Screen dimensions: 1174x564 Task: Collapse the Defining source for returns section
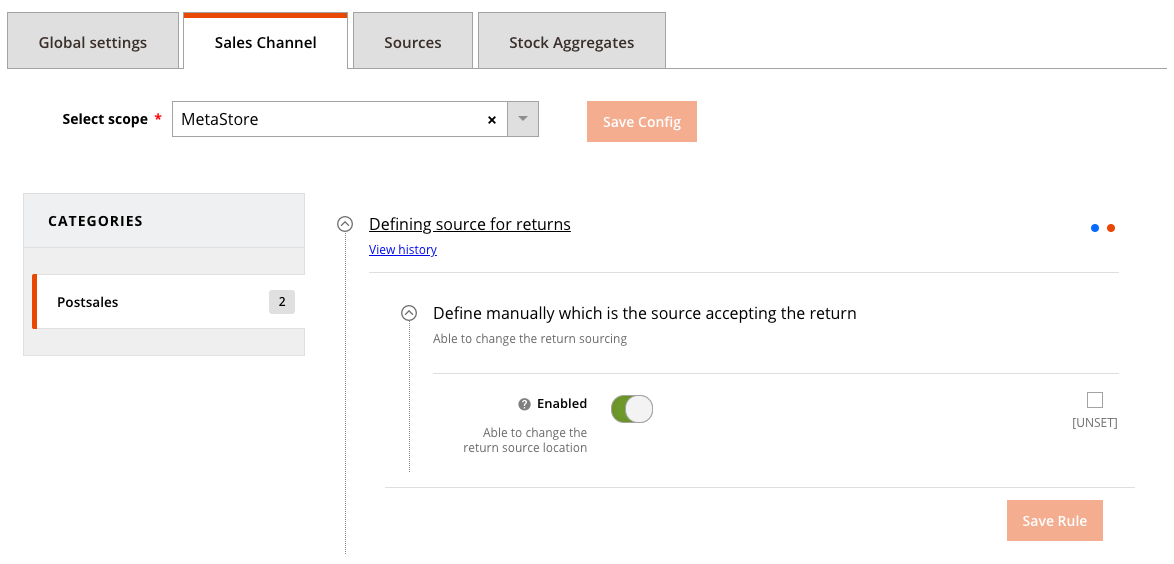point(344,224)
